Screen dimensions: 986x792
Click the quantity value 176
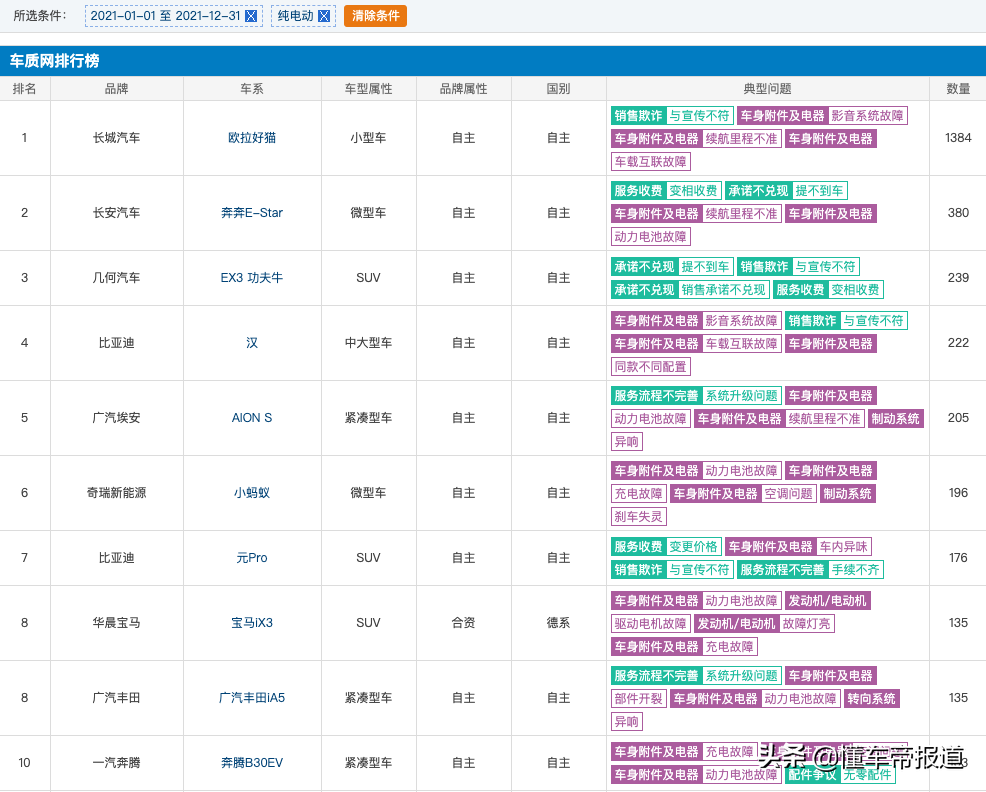click(x=958, y=557)
